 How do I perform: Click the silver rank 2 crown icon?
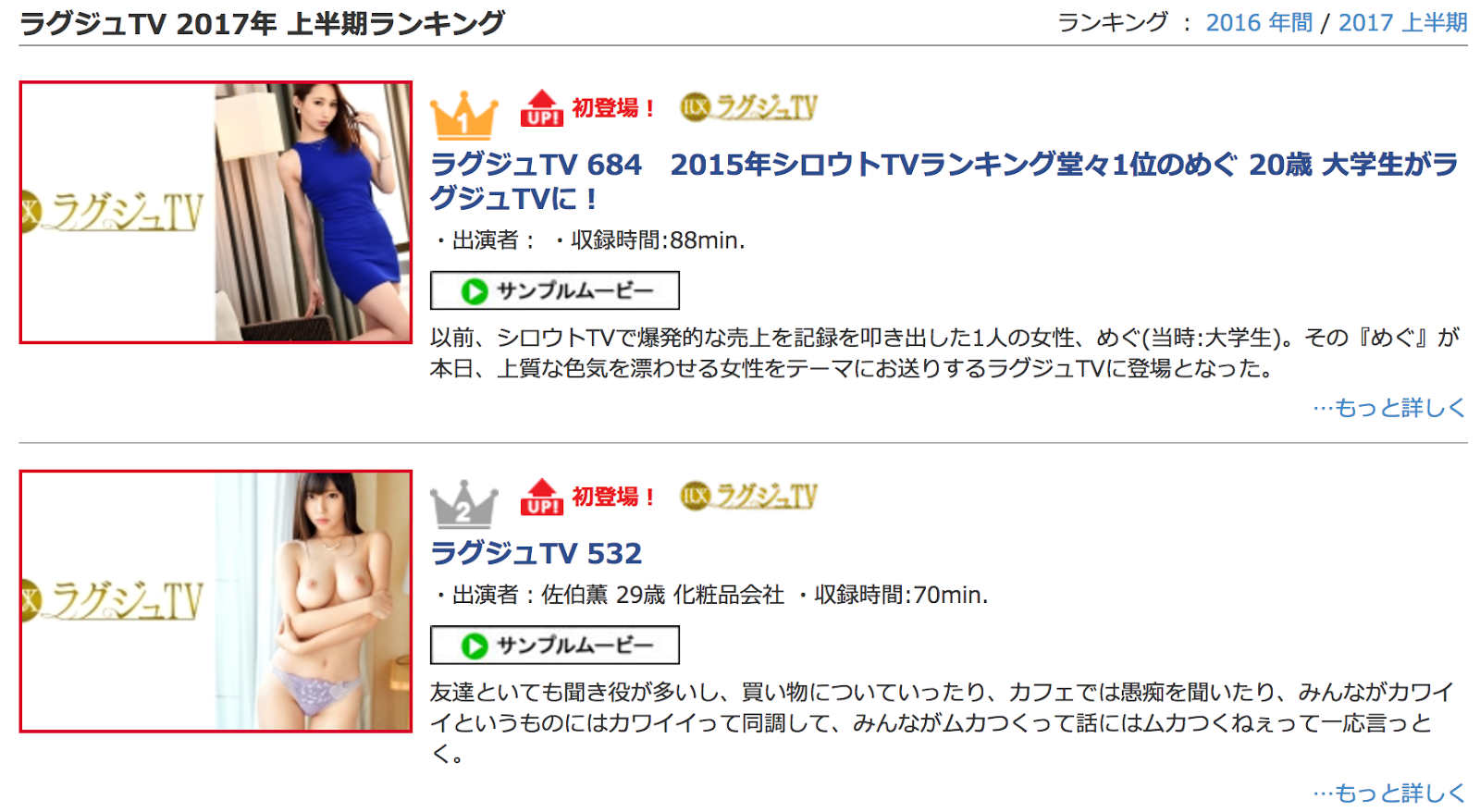(463, 504)
